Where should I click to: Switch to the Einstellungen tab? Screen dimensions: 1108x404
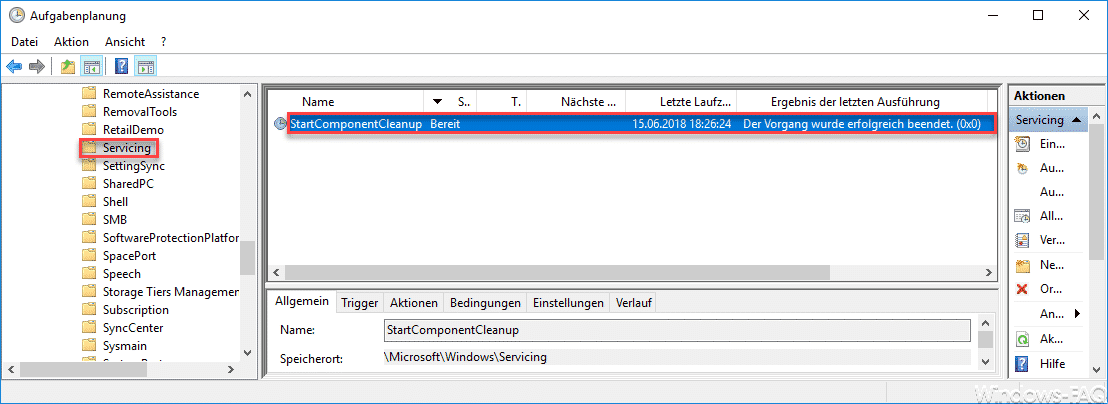[568, 303]
